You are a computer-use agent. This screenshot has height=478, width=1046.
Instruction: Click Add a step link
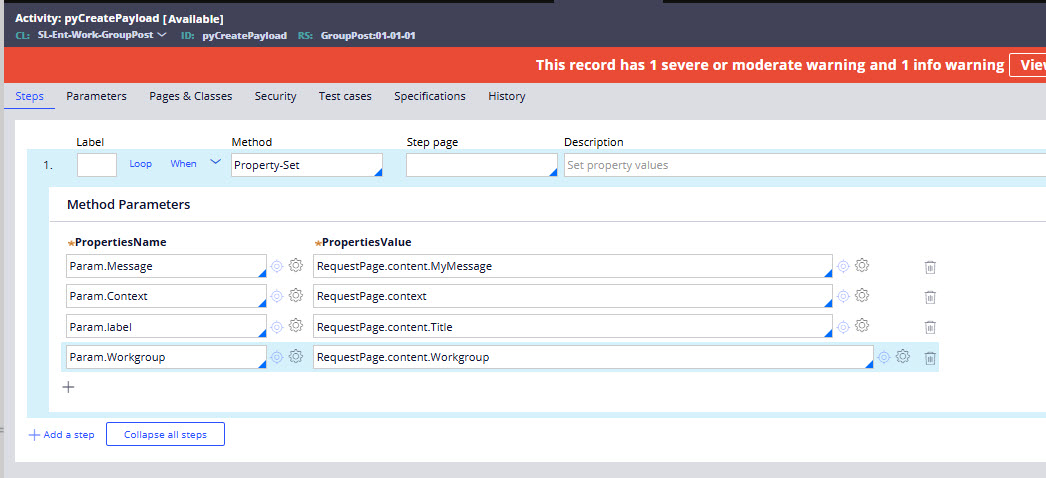61,435
